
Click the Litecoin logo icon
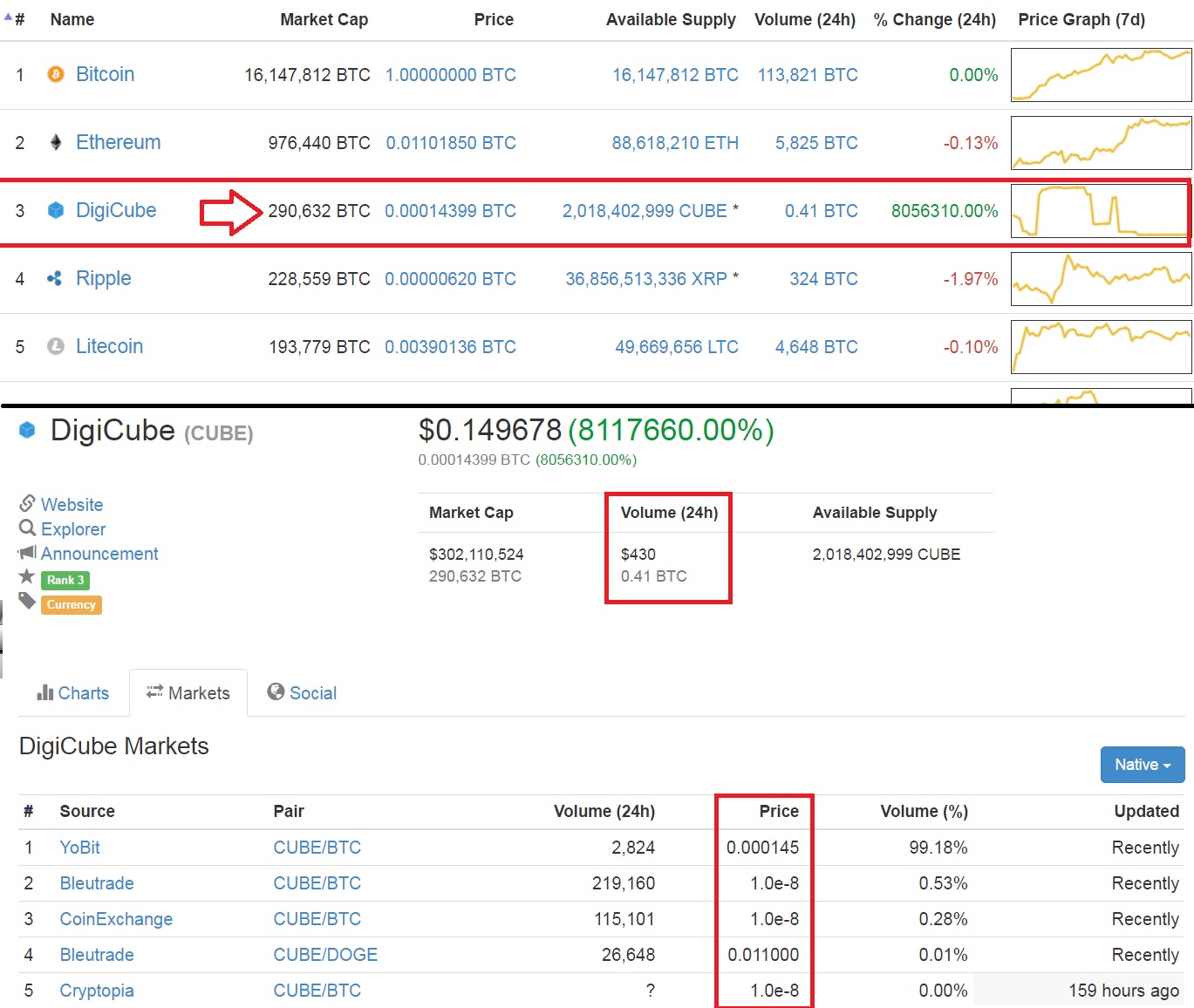point(56,346)
